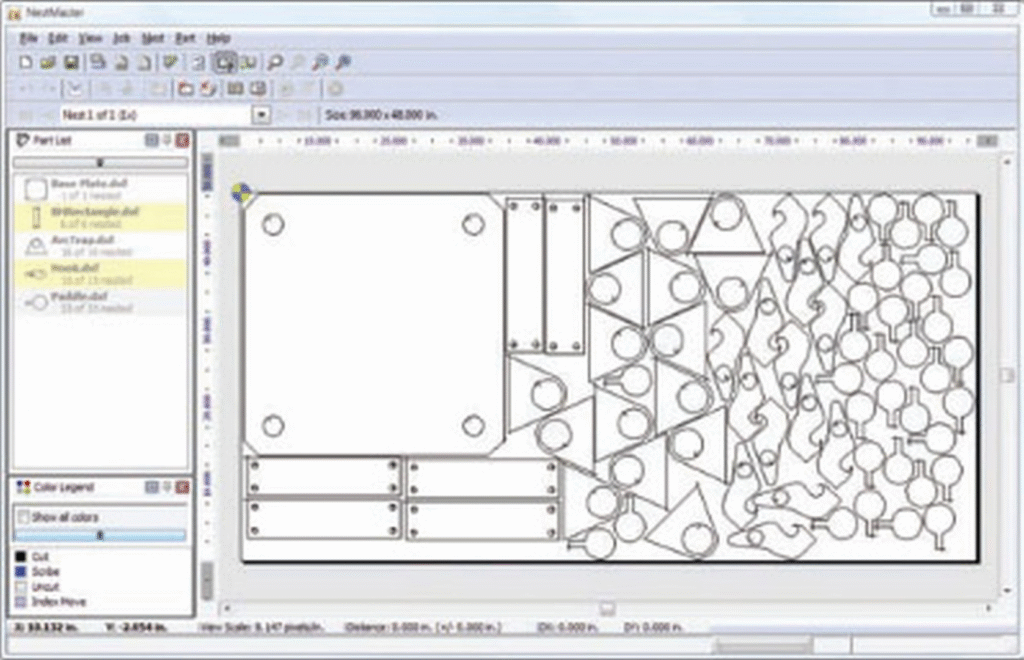Pin the Part List panel
1024x660 pixels.
click(168, 140)
